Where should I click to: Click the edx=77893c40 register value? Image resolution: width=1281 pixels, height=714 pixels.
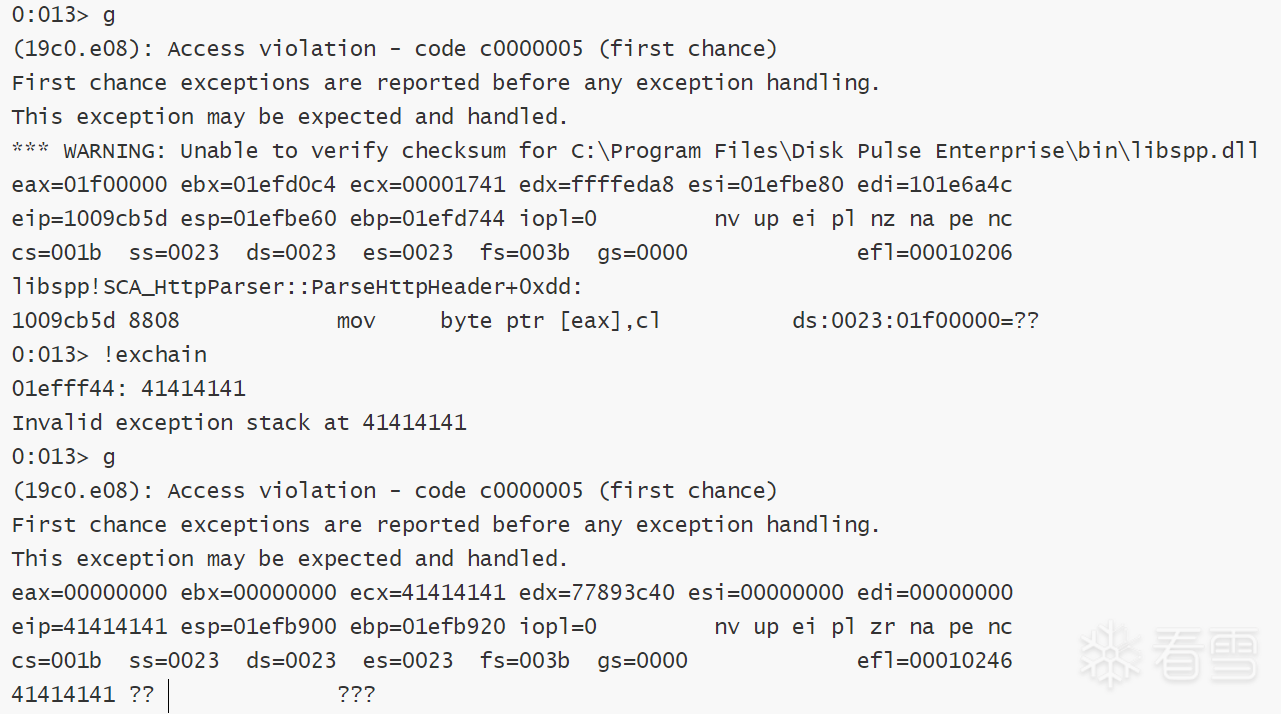(x=596, y=592)
